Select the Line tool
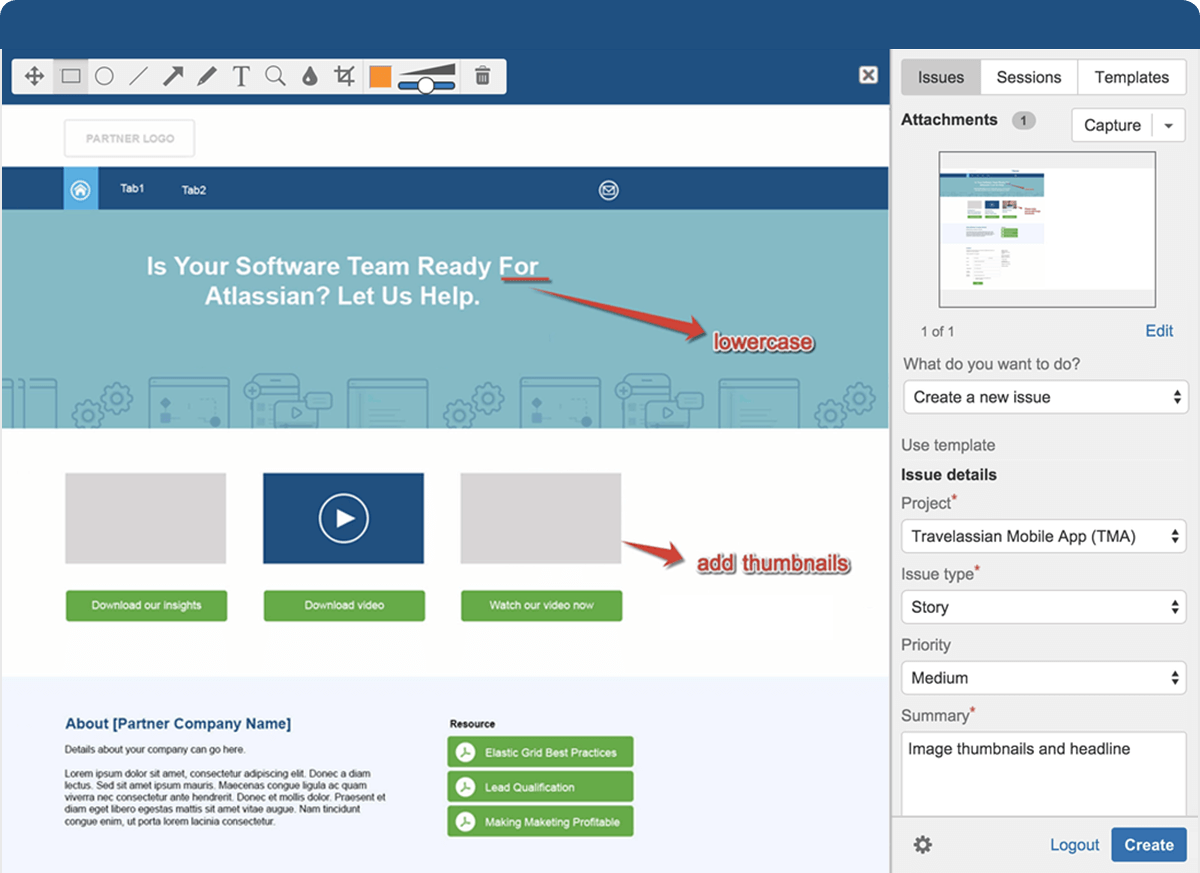The width and height of the screenshot is (1200, 873). coord(139,75)
